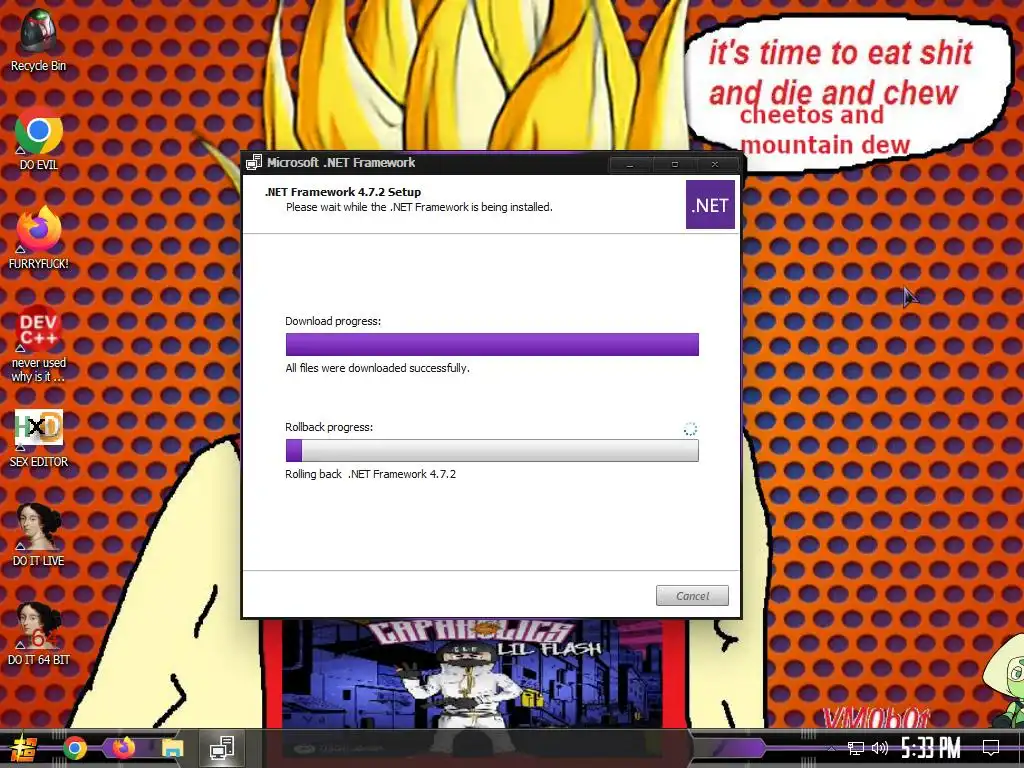
Task: Click the rollback progress bar
Action: point(492,451)
